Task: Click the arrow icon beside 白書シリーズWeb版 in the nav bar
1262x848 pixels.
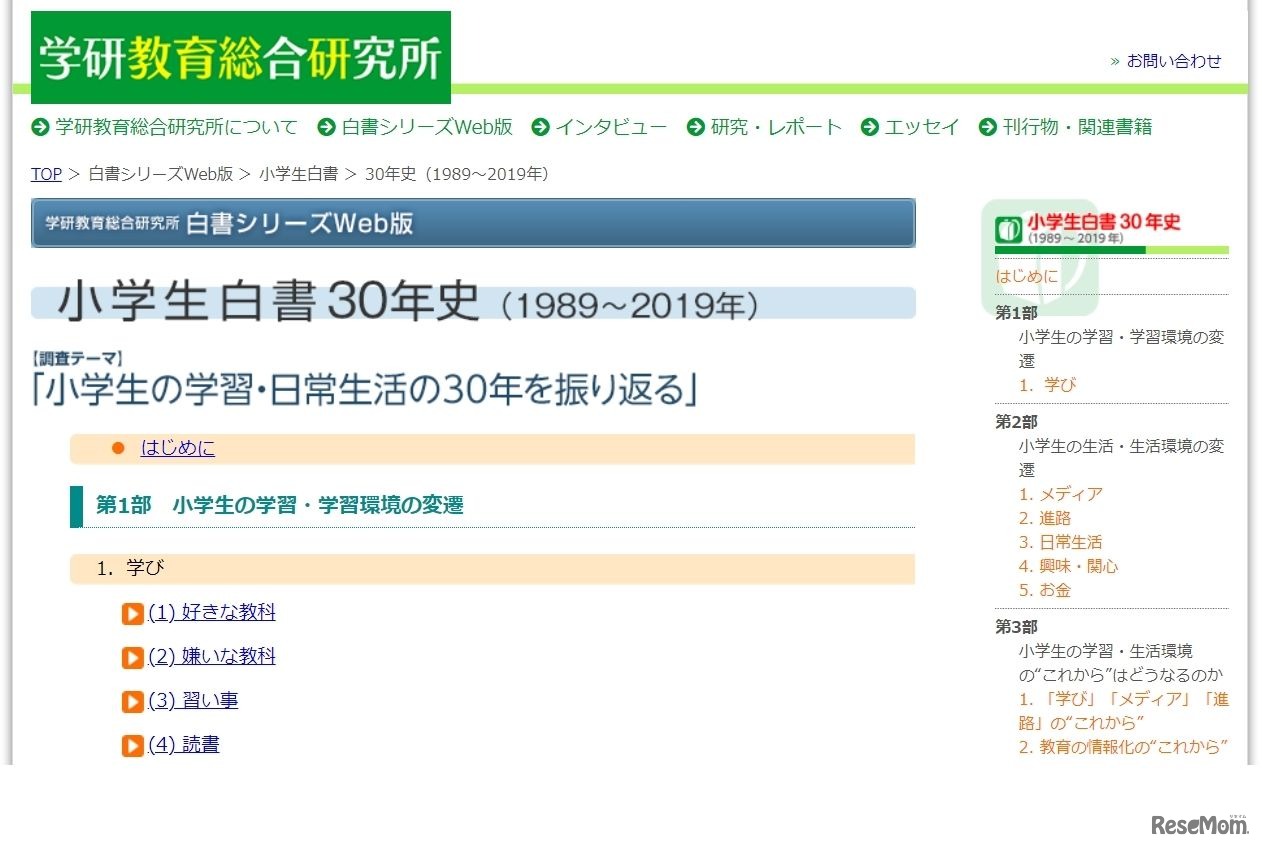Action: tap(326, 127)
